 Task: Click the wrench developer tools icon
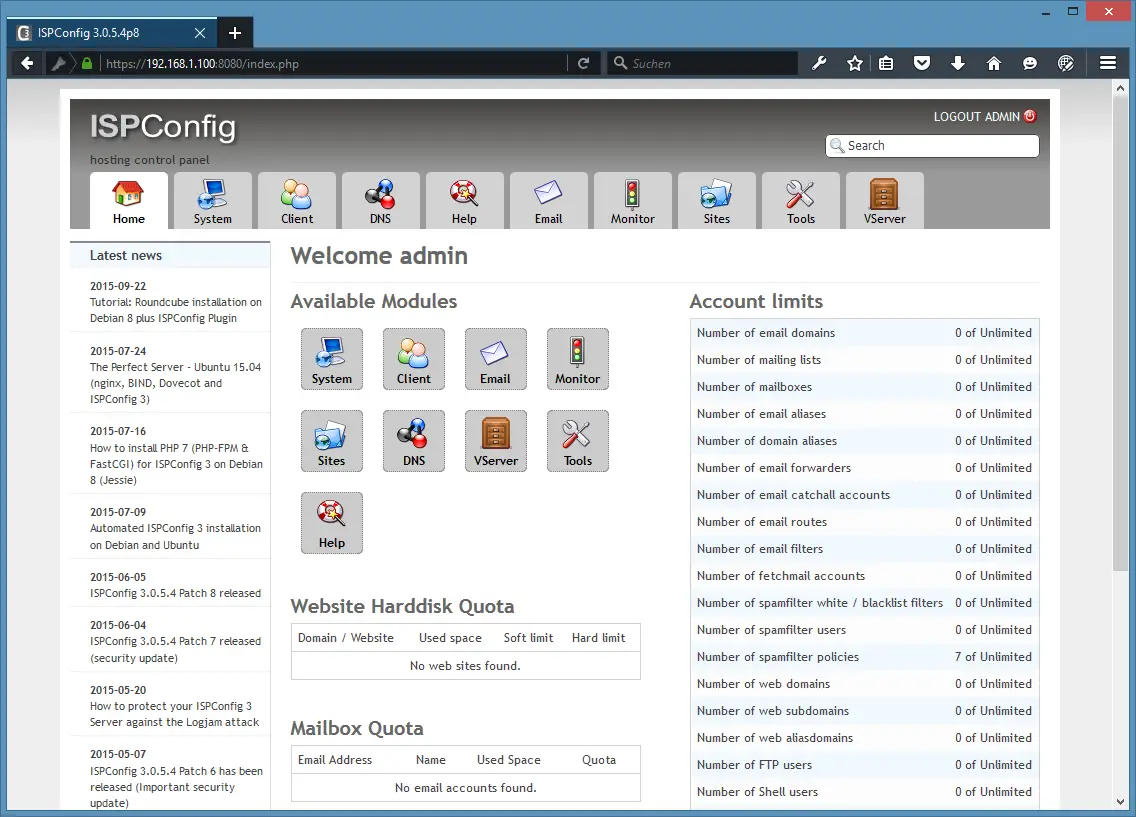pyautogui.click(x=819, y=64)
